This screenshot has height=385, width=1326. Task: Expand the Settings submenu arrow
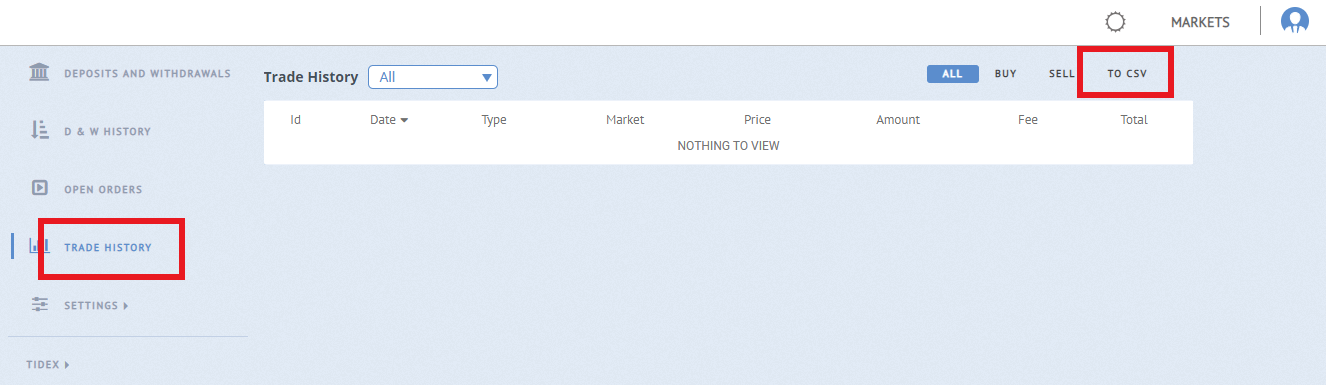pos(126,306)
